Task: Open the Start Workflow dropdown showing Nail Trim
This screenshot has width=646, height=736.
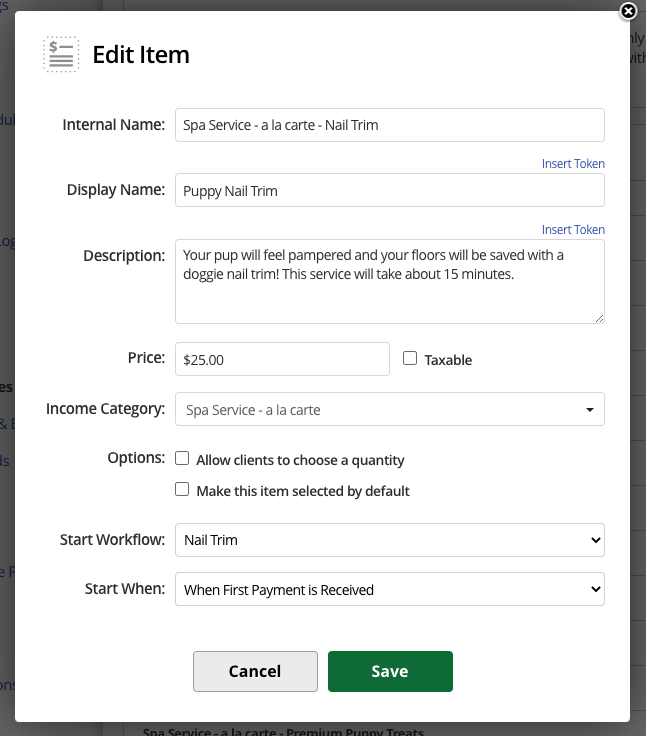Action: click(389, 540)
